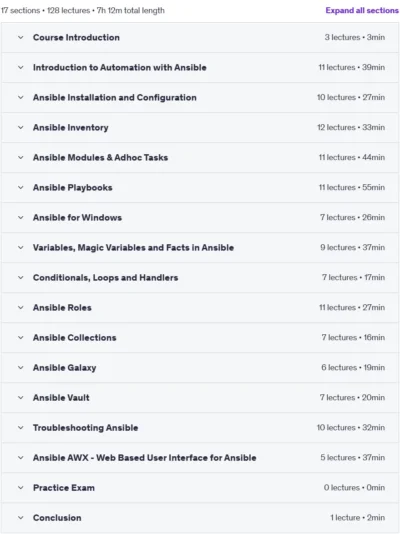Screen dimensions: 400x534
Task: Click the 1 lecture • 2min Conclusion summary
Action: pyautogui.click(x=357, y=518)
